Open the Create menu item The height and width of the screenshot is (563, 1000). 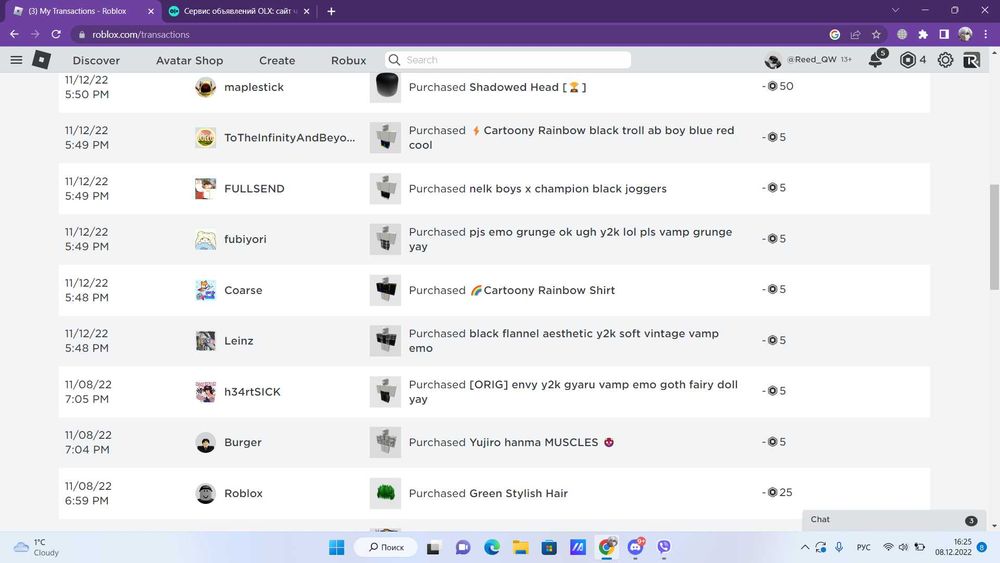coord(277,61)
